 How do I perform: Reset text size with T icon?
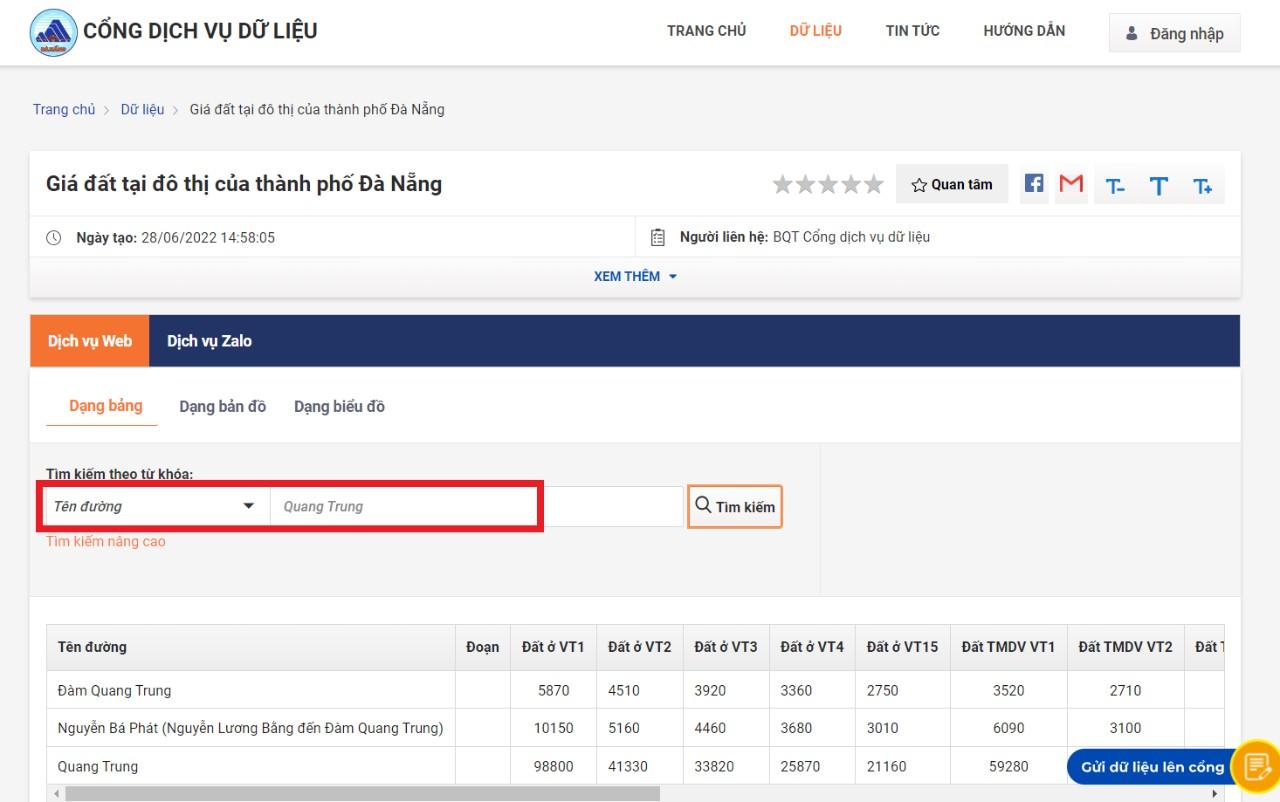tap(1159, 186)
